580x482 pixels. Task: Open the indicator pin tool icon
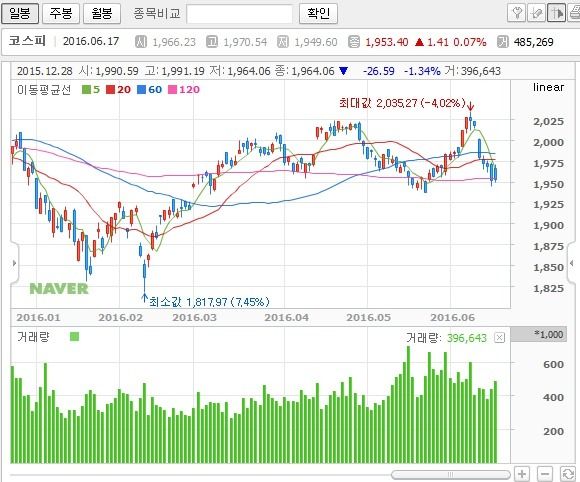pyautogui.click(x=517, y=13)
